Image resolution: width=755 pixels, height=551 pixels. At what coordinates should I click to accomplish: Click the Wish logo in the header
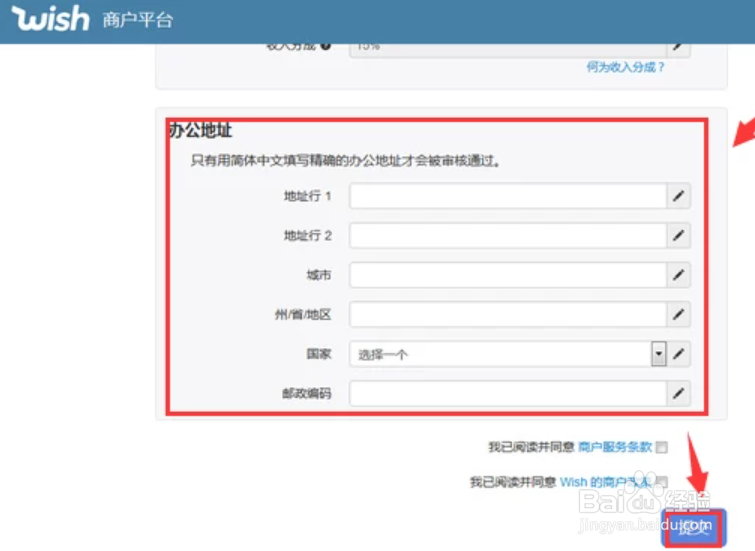click(x=51, y=19)
